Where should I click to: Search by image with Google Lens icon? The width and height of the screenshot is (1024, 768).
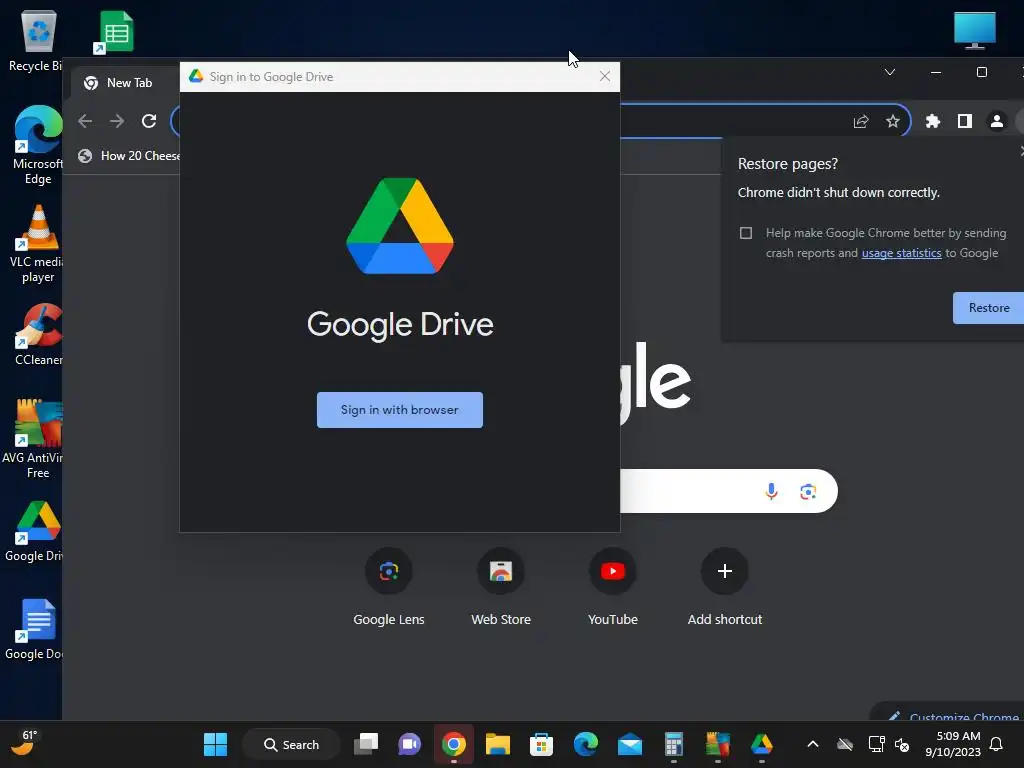click(x=808, y=491)
